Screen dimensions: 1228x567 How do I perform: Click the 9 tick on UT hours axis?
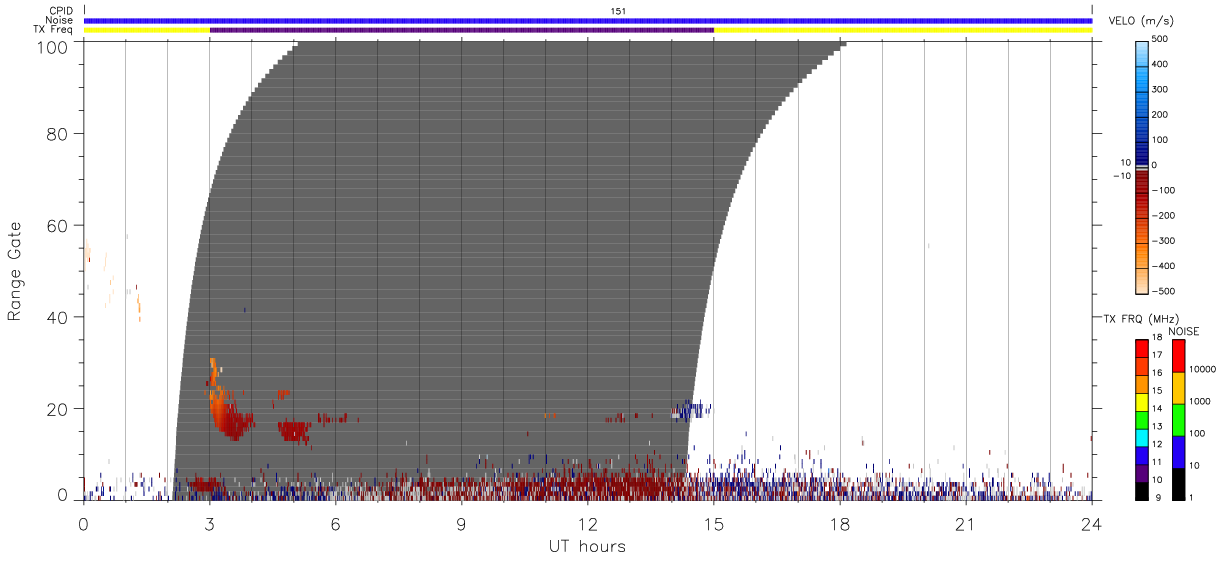(x=462, y=524)
